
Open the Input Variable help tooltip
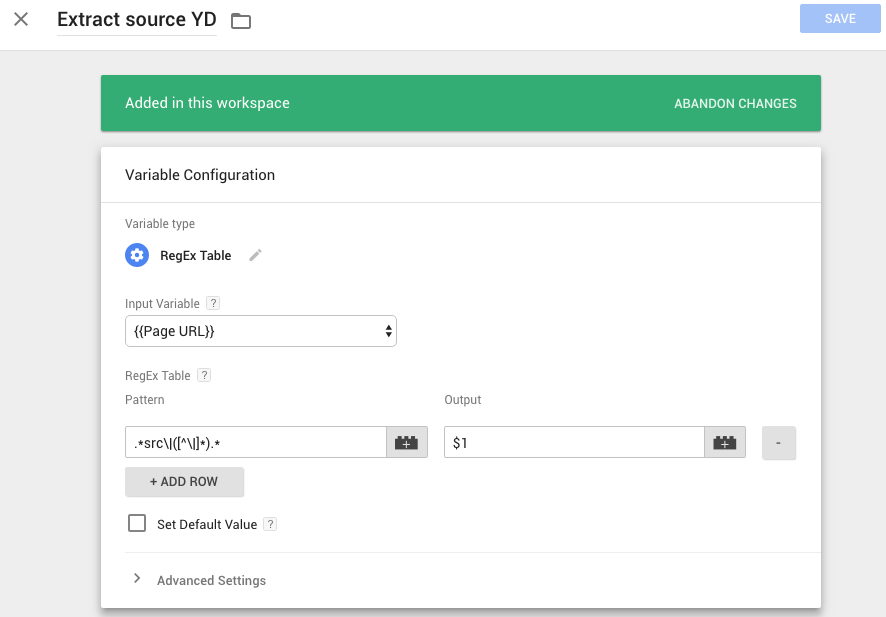click(x=213, y=304)
